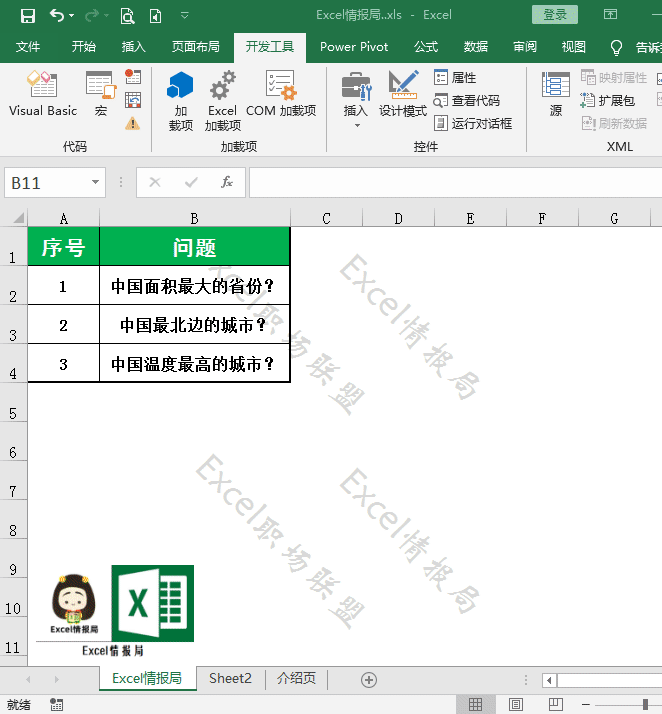This screenshot has height=714, width=662.
Task: Expand the Insert (插入) controls dropdown
Action: coord(356,125)
